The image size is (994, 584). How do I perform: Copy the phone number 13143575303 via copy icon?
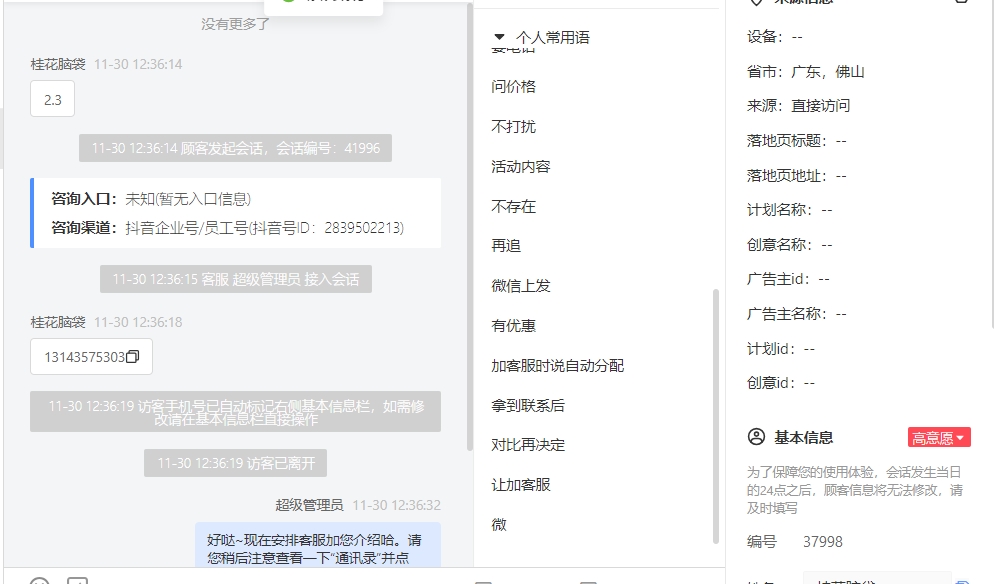132,357
